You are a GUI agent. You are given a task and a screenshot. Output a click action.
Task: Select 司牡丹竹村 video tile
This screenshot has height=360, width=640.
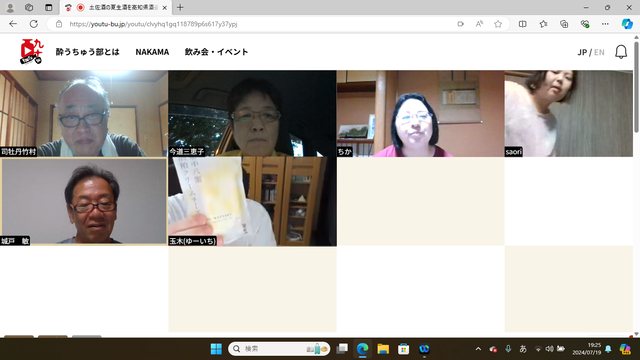point(84,113)
